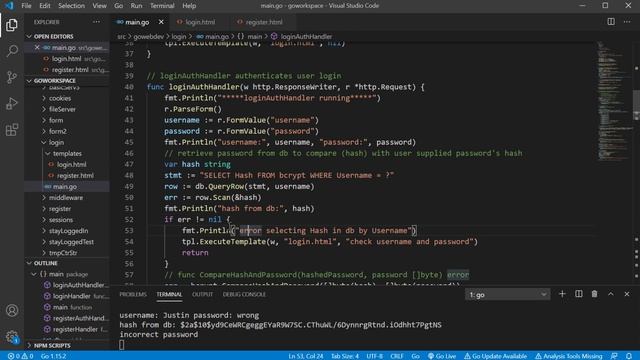This screenshot has height=360, width=640.
Task: Open the Terminal menu
Action: click(x=162, y=6)
